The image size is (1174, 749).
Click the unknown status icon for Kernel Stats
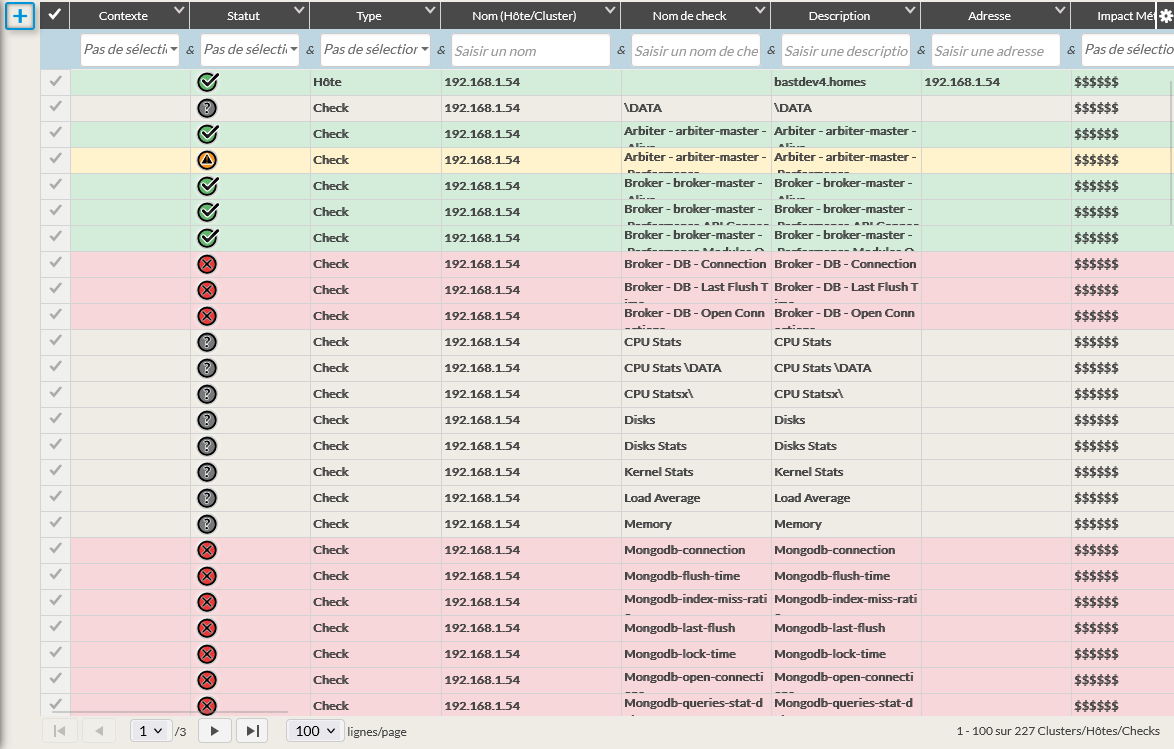pyautogui.click(x=208, y=472)
